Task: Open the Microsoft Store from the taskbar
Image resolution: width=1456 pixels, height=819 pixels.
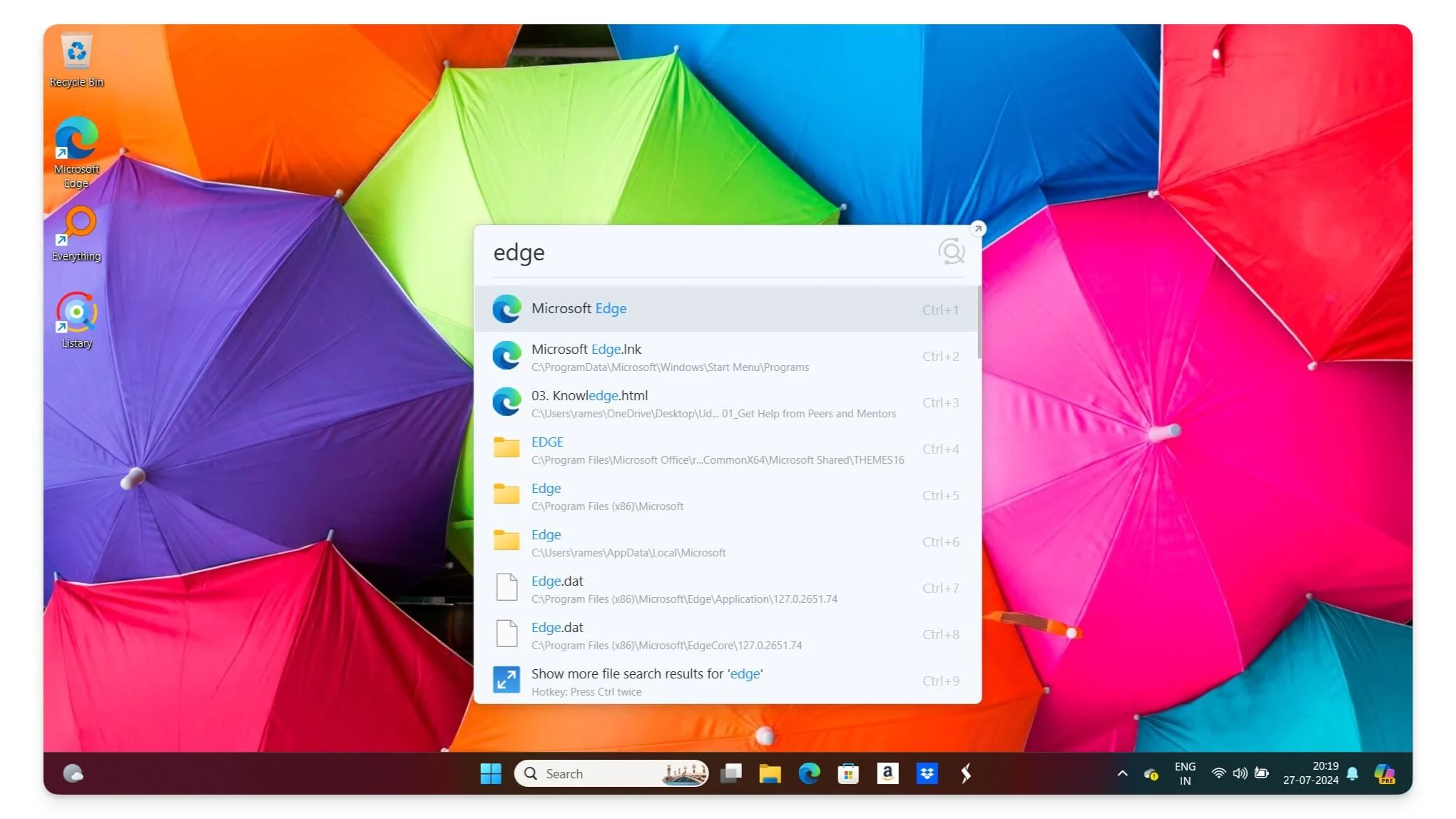Action: (847, 773)
